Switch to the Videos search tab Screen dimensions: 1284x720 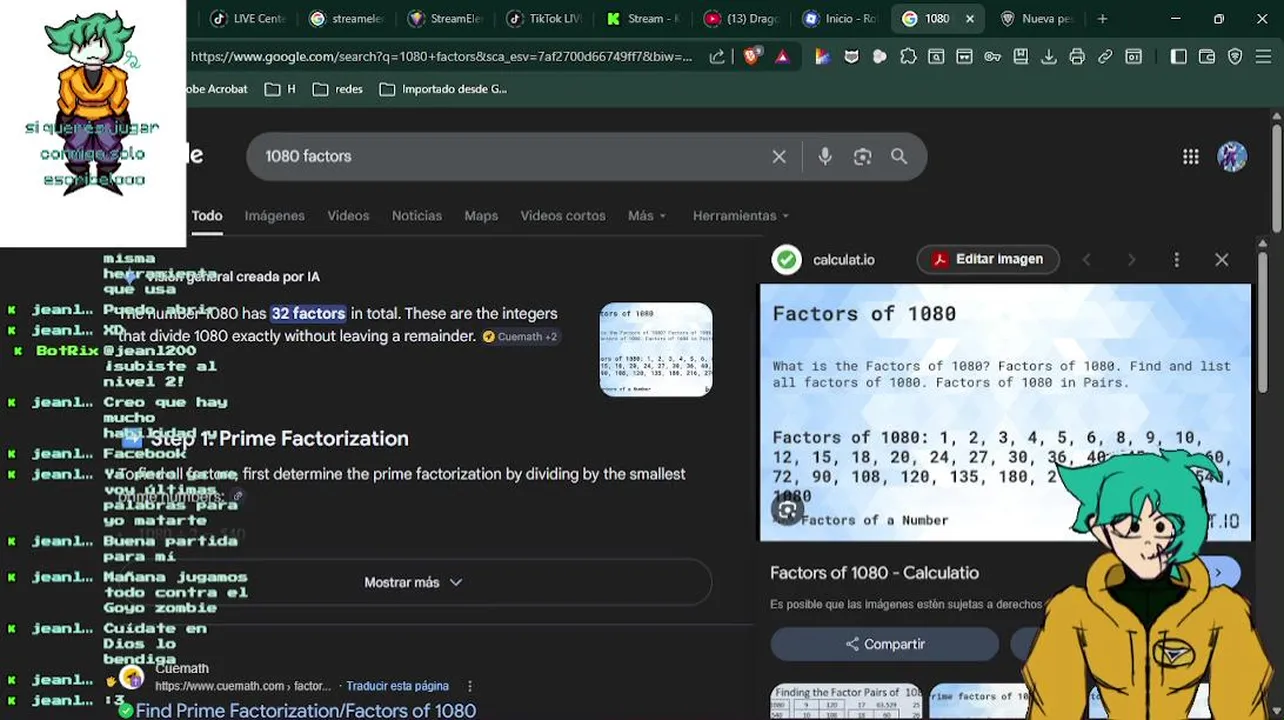tap(348, 215)
